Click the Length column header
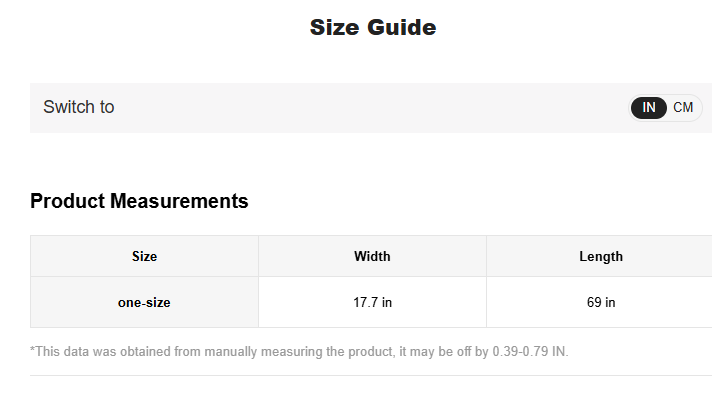Image resolution: width=712 pixels, height=411 pixels. [x=600, y=257]
